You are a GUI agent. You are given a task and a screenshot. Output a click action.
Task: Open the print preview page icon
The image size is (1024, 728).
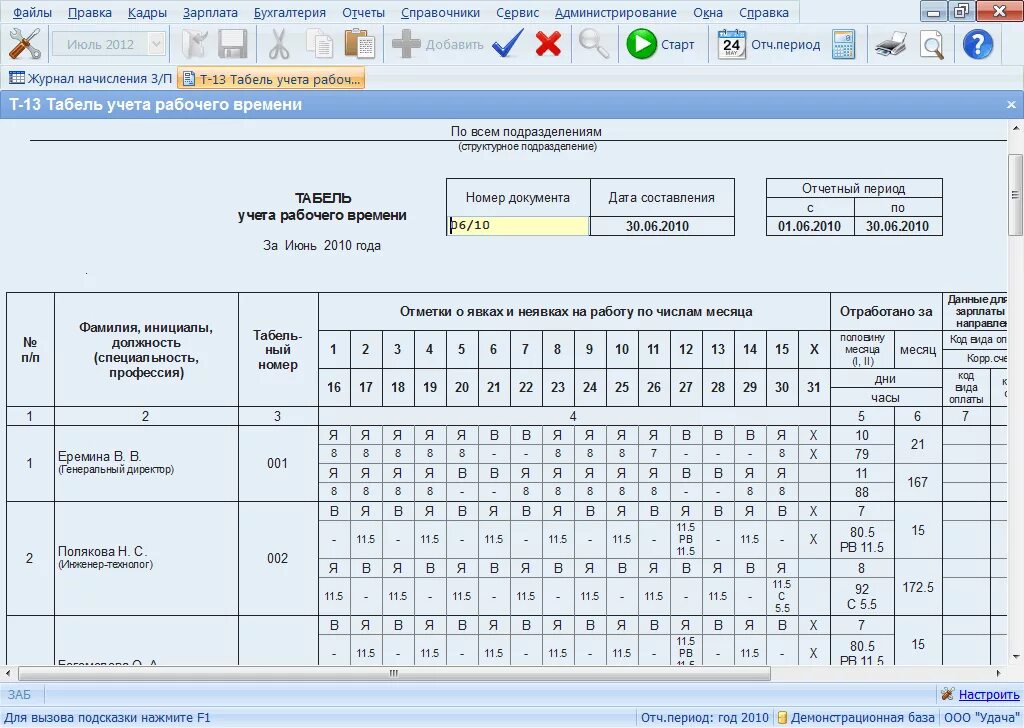coord(932,44)
